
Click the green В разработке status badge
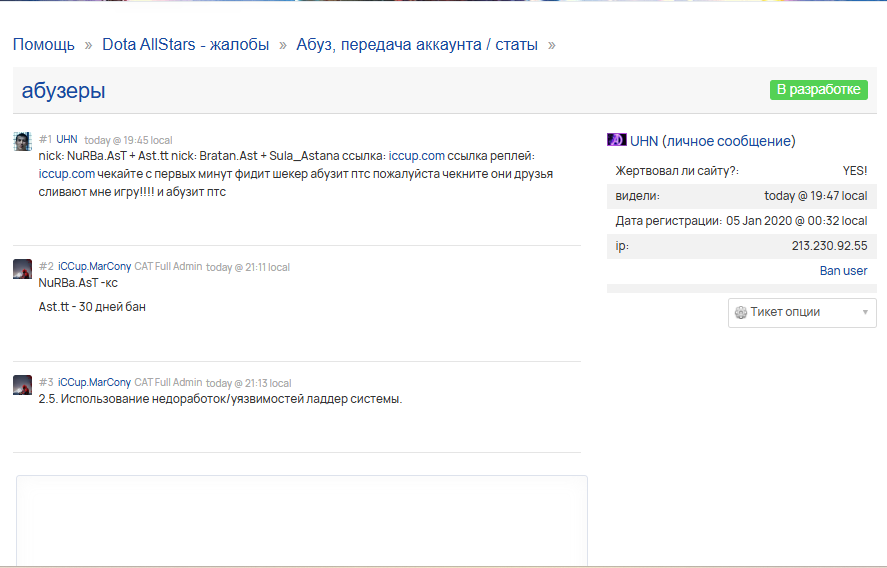click(819, 89)
